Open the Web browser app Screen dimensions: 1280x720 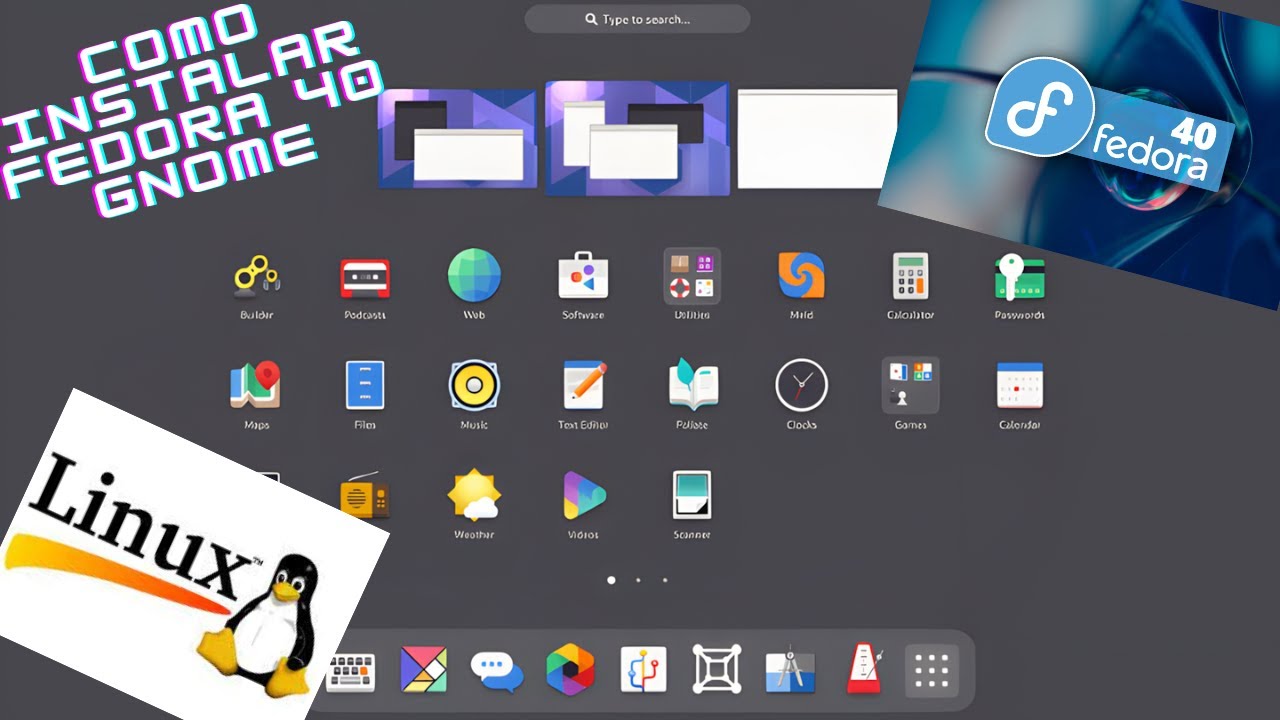(474, 276)
